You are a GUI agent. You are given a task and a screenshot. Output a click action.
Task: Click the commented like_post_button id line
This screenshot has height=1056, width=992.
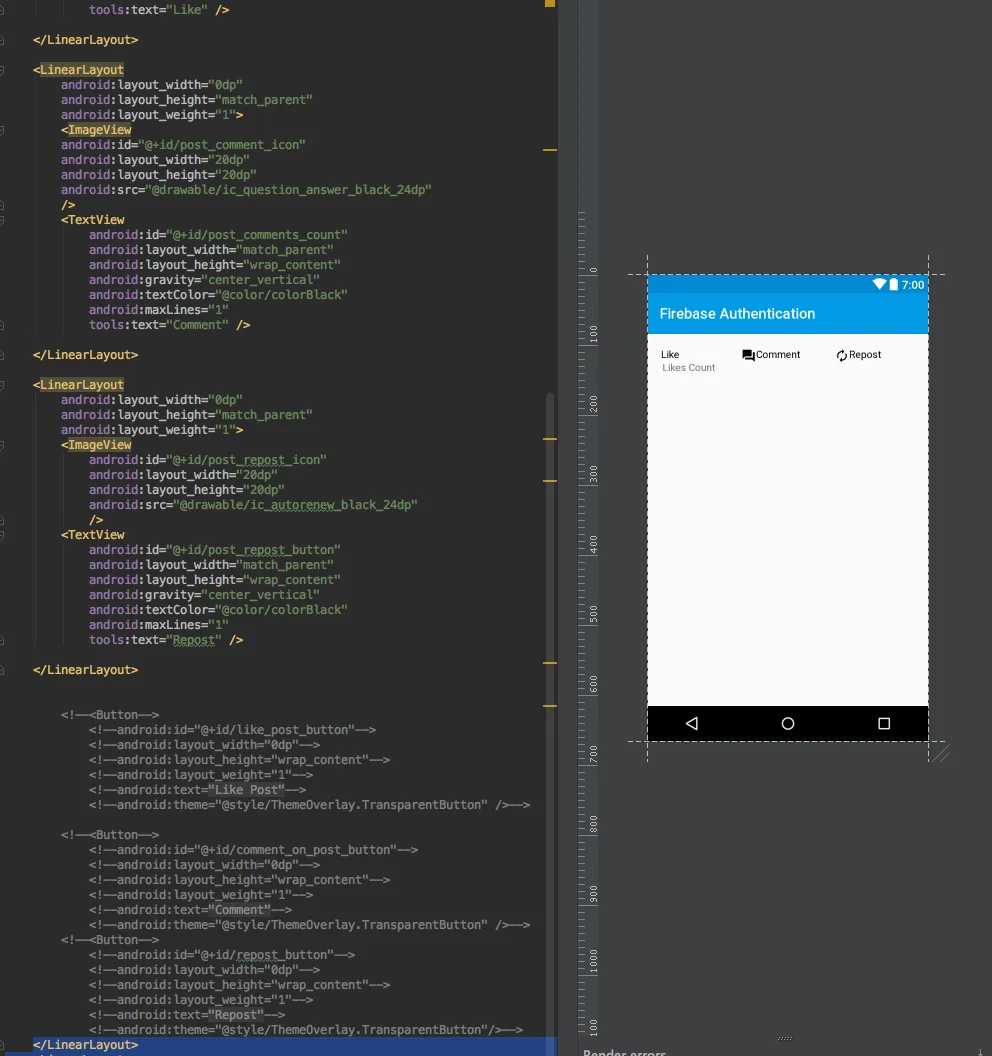232,730
